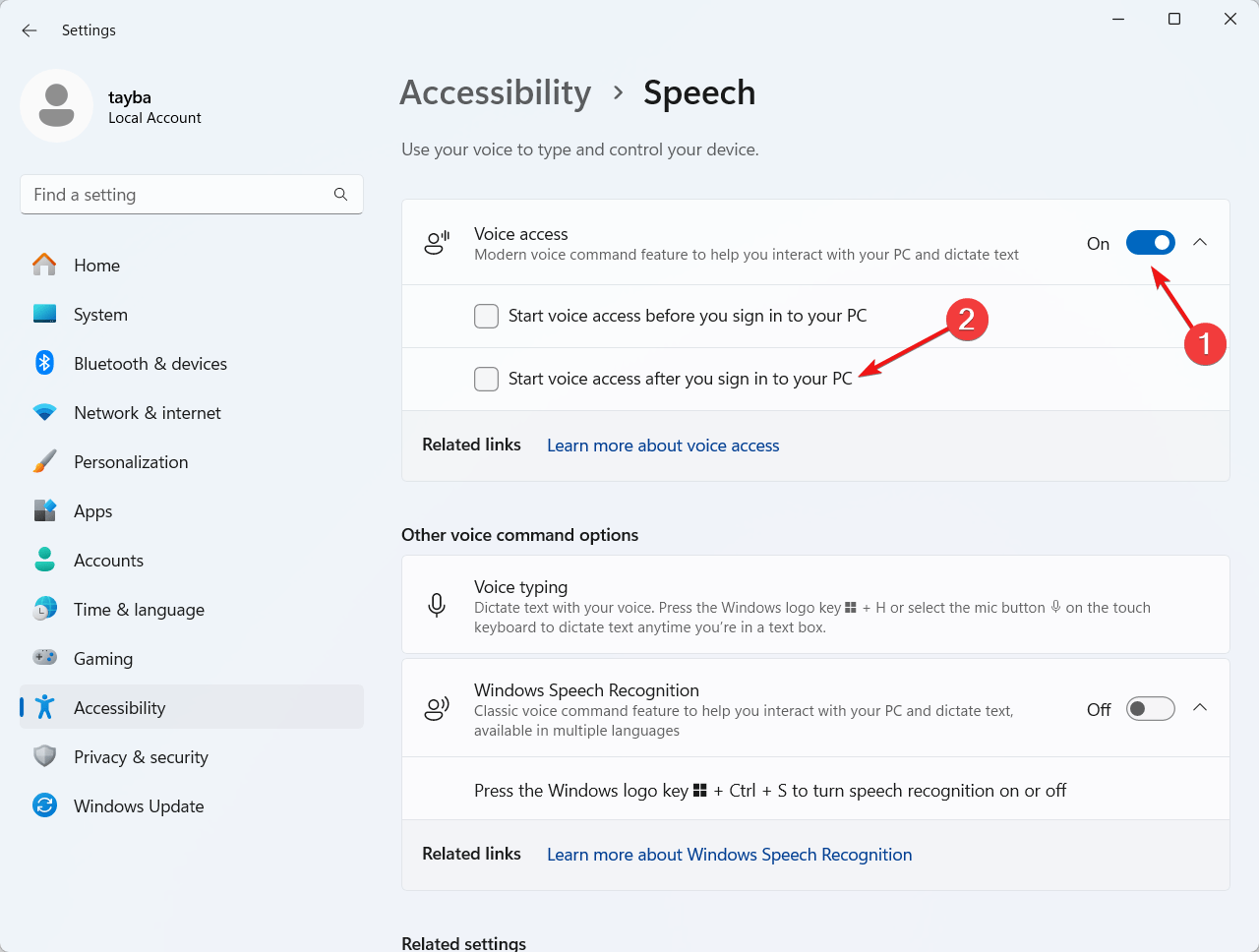Collapse the Windows Speech Recognition section chevron

(x=1200, y=707)
